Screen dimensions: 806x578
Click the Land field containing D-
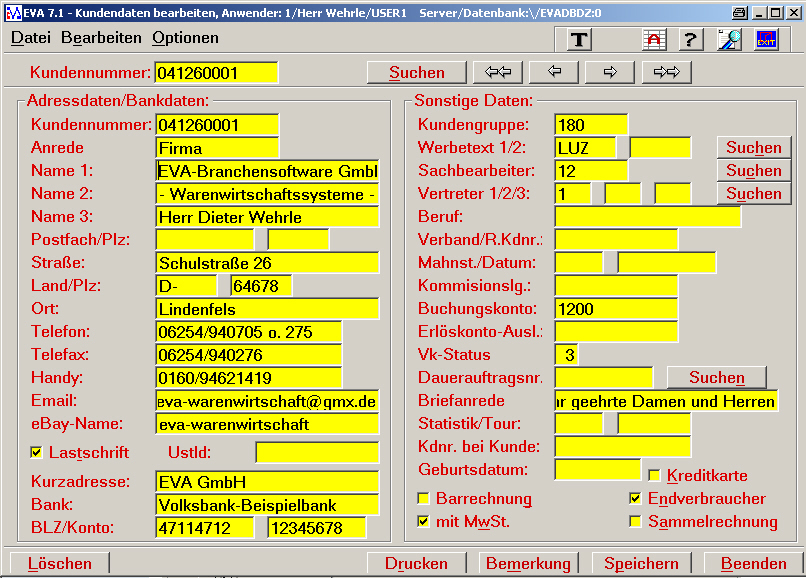pyautogui.click(x=186, y=286)
